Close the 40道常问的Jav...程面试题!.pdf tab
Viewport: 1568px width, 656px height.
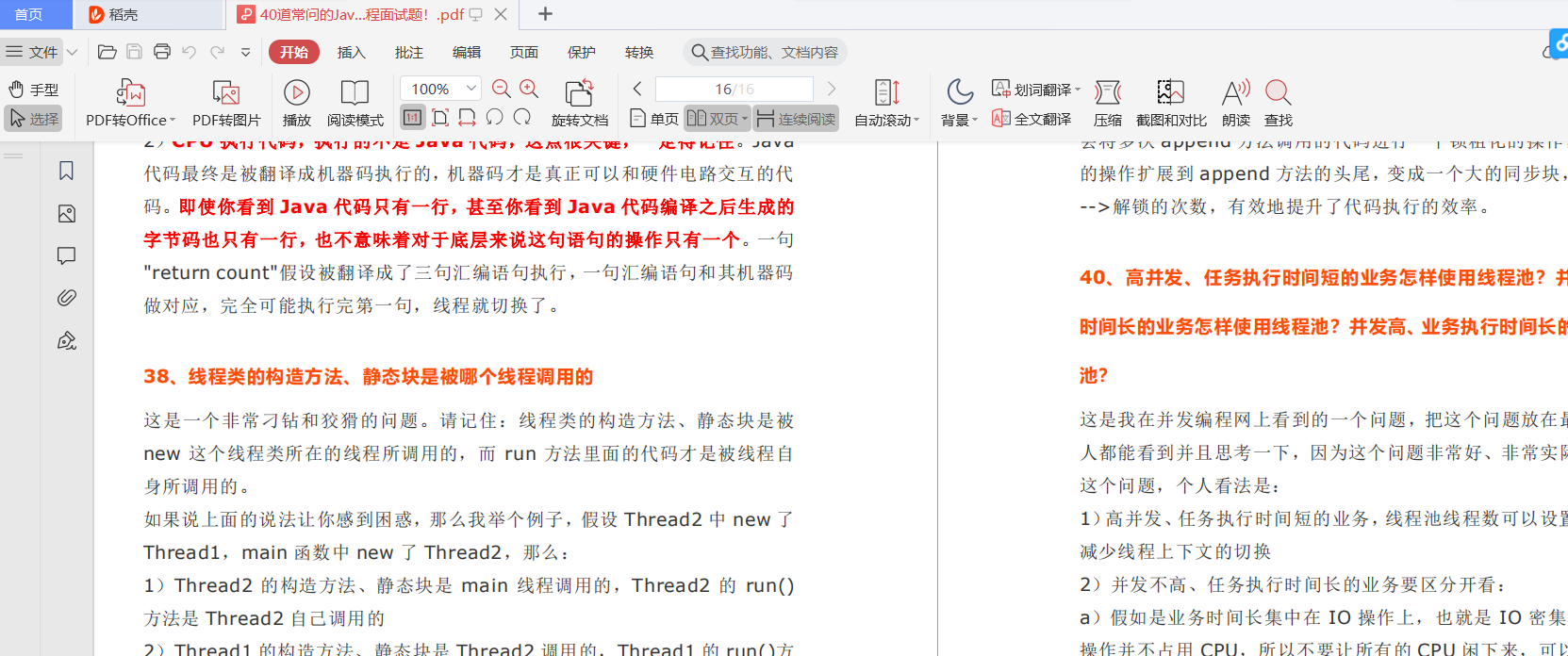pyautogui.click(x=501, y=14)
